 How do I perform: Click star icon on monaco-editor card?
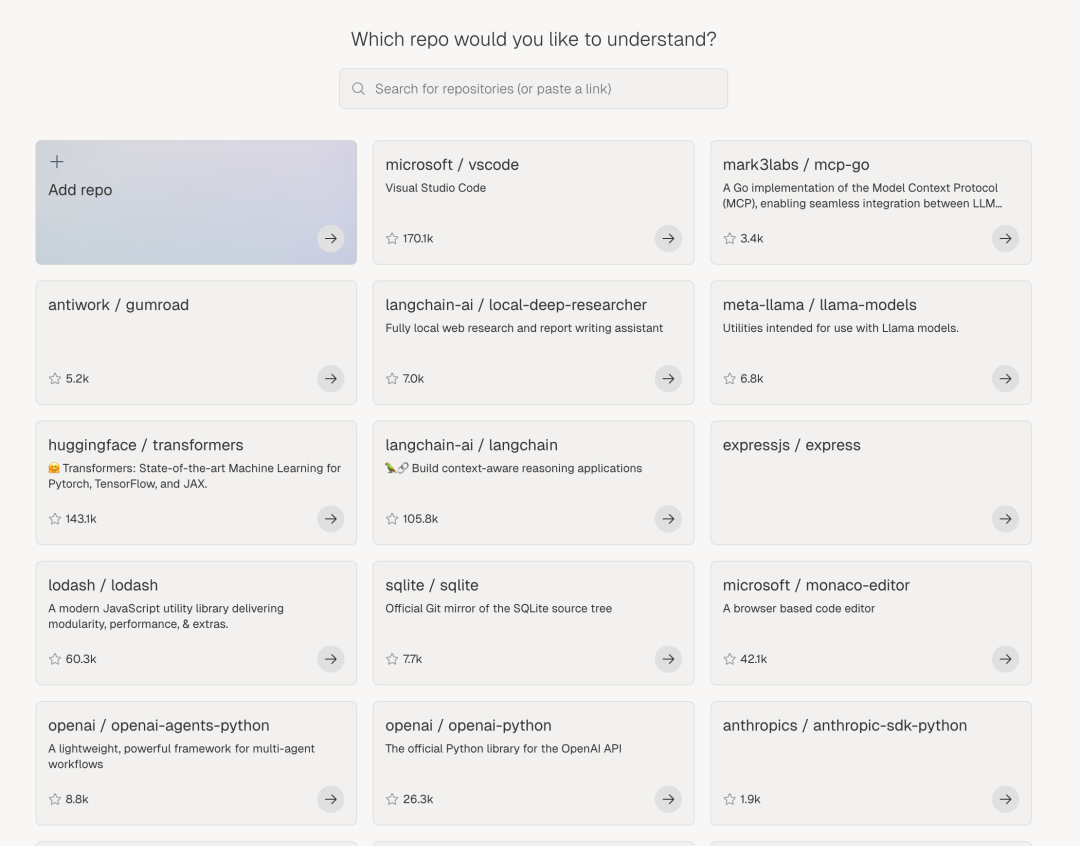coord(729,659)
